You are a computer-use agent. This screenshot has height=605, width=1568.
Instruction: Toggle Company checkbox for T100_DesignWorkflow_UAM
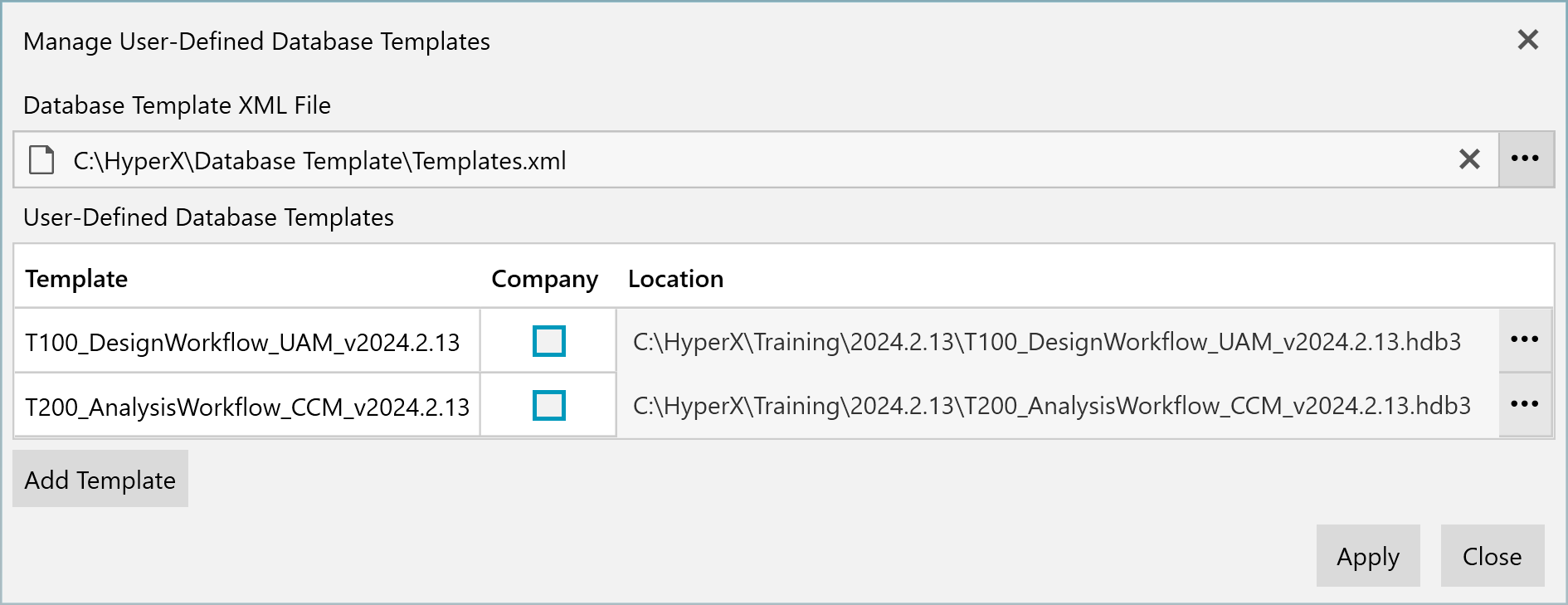click(x=548, y=341)
